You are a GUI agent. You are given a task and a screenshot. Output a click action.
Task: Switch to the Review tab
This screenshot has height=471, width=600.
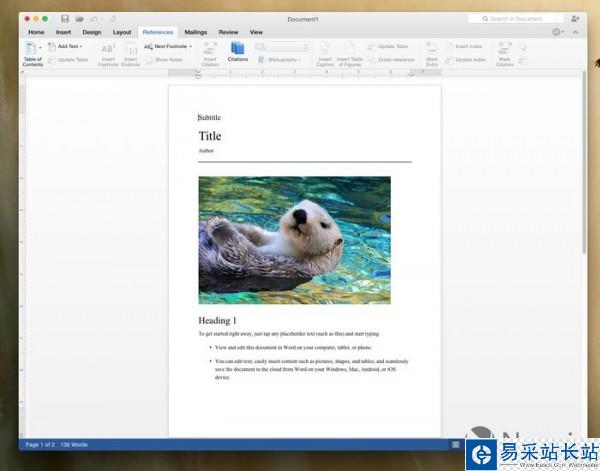tap(228, 32)
